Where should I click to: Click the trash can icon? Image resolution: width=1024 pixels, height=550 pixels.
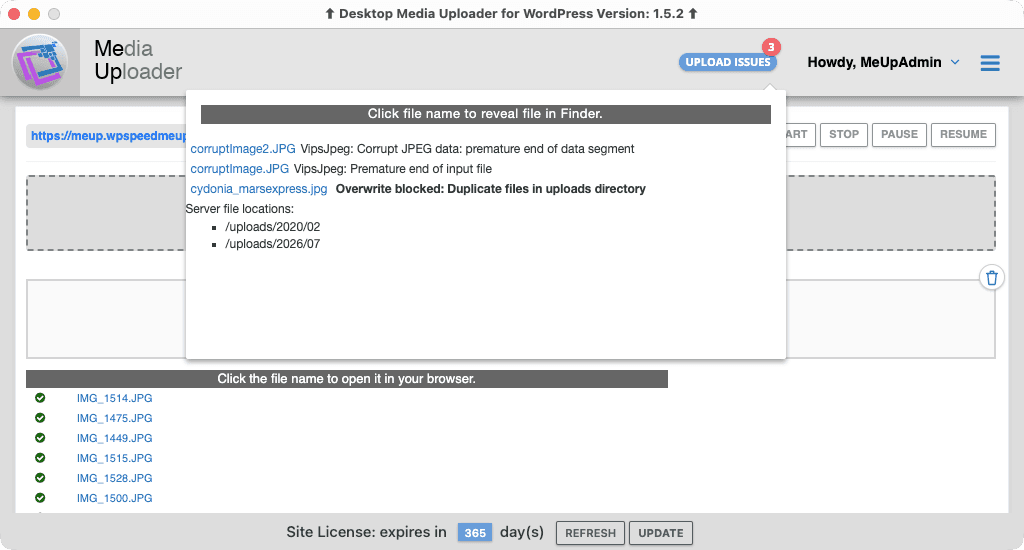992,278
